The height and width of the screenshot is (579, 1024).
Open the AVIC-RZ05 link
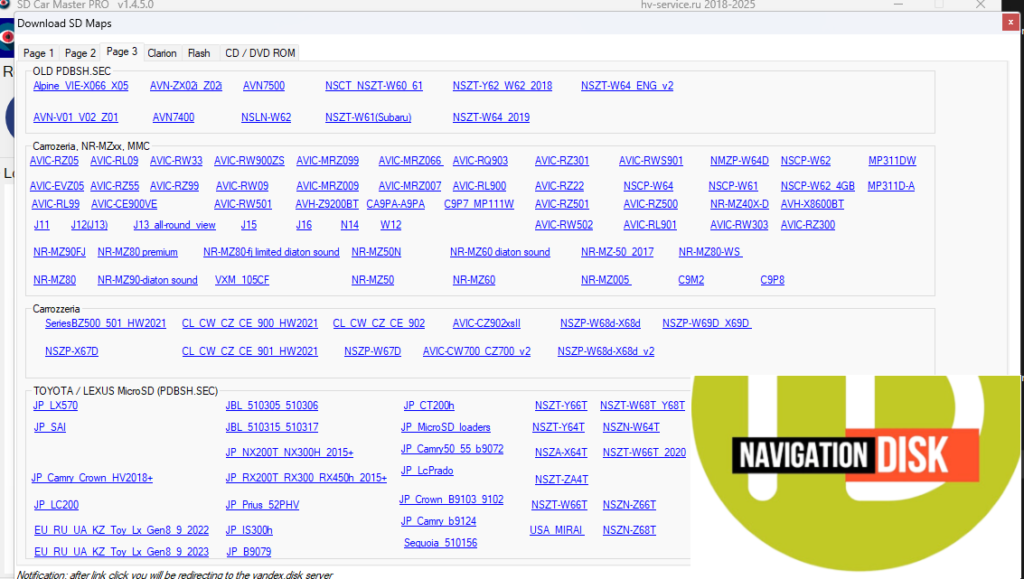[54, 161]
